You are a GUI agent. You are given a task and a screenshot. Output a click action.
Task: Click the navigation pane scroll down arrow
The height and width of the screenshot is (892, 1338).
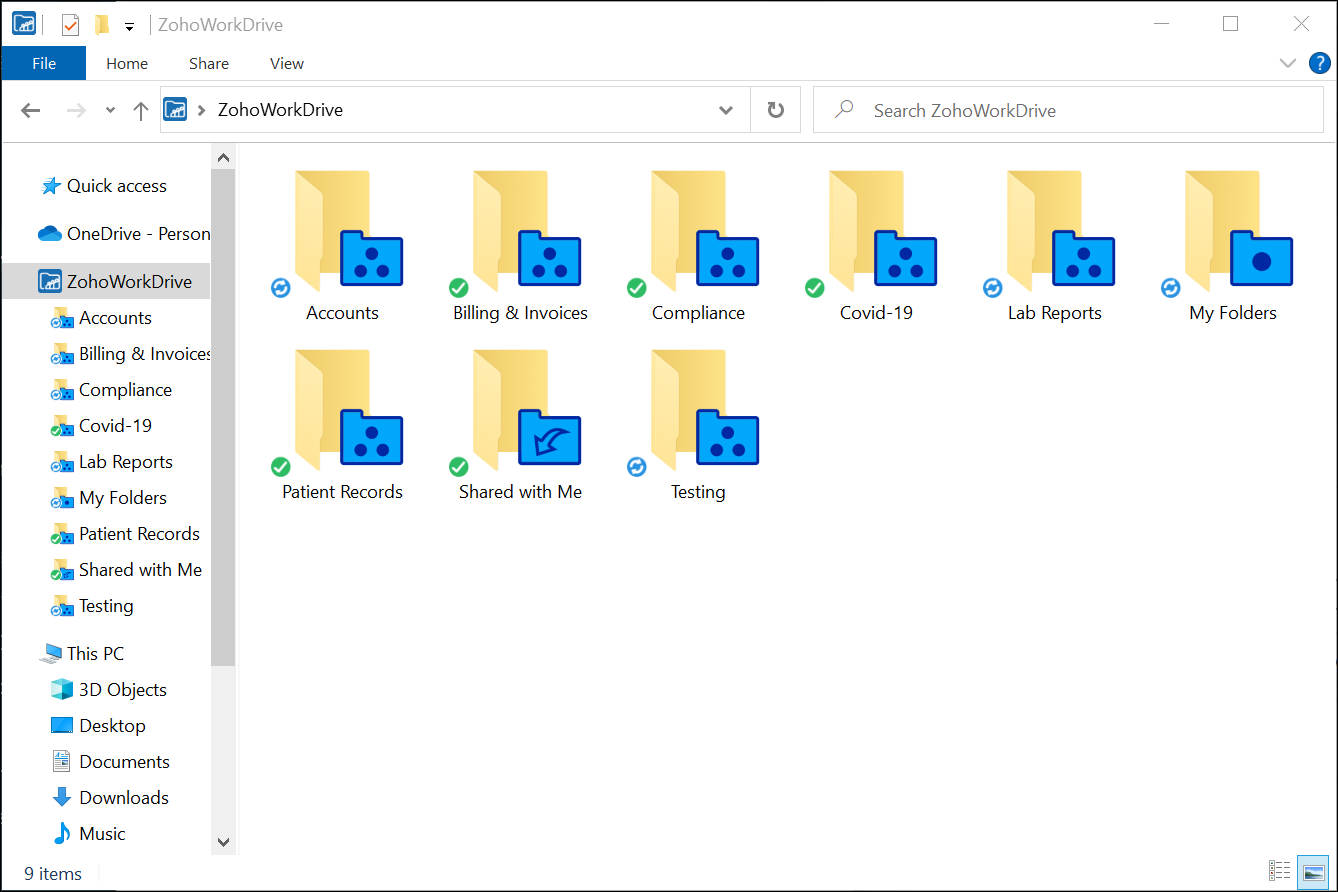click(x=223, y=843)
